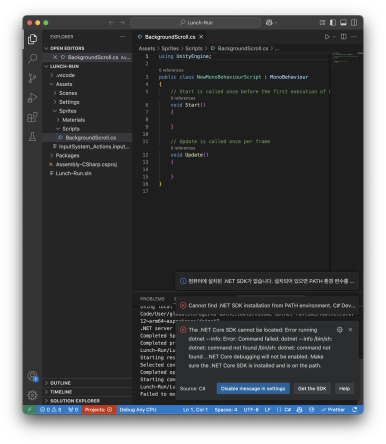Screen dimensions: 386x444
Task: Collapse the Assets folder
Action: click(x=64, y=84)
